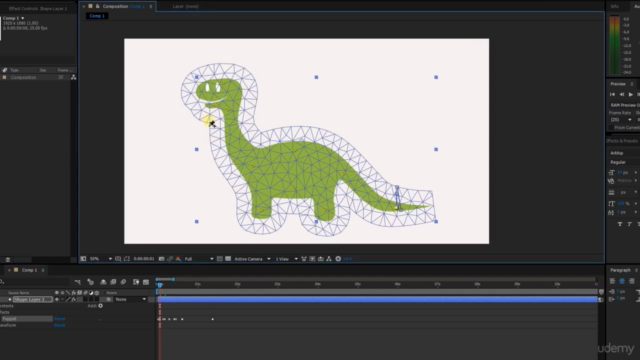Viewport: 640px width, 360px height.
Task: Click the exposure value in viewer bar
Action: [x=348, y=259]
